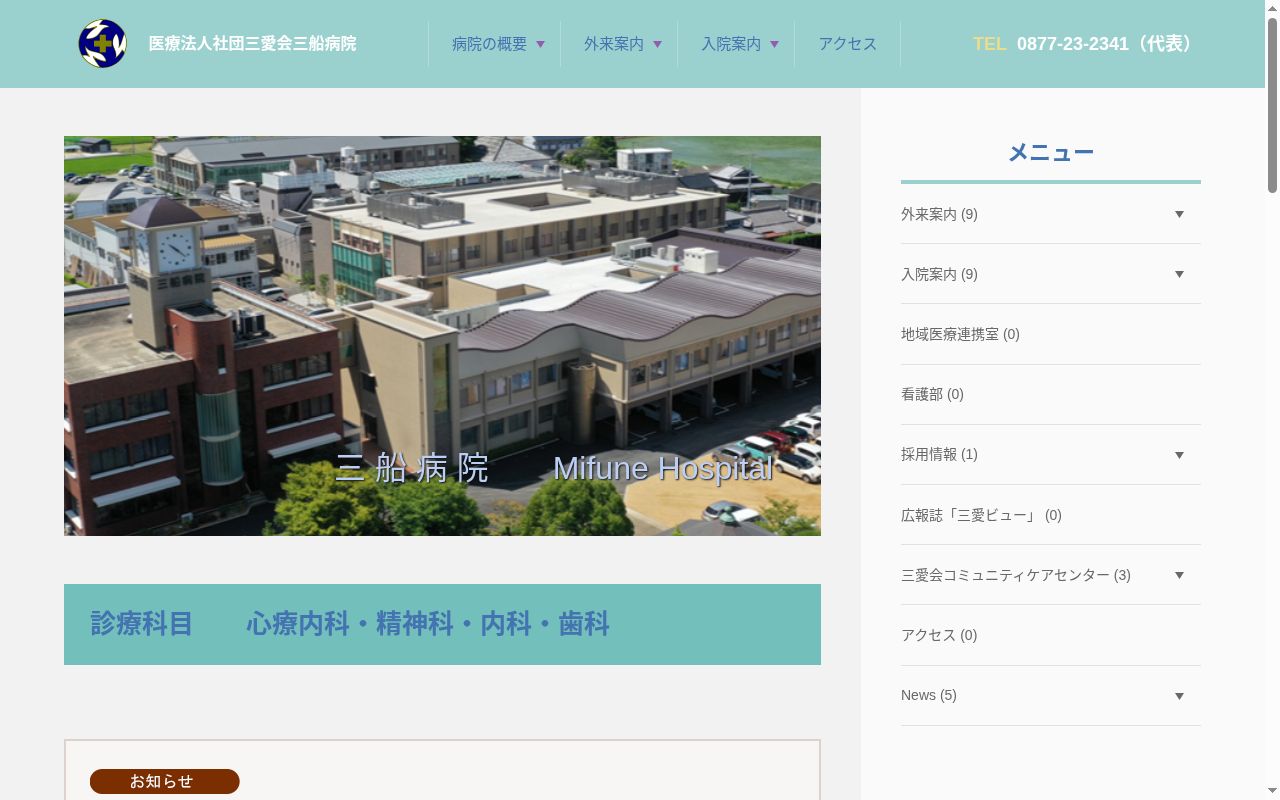Click the 診療科目 departments banner text

[x=350, y=624]
